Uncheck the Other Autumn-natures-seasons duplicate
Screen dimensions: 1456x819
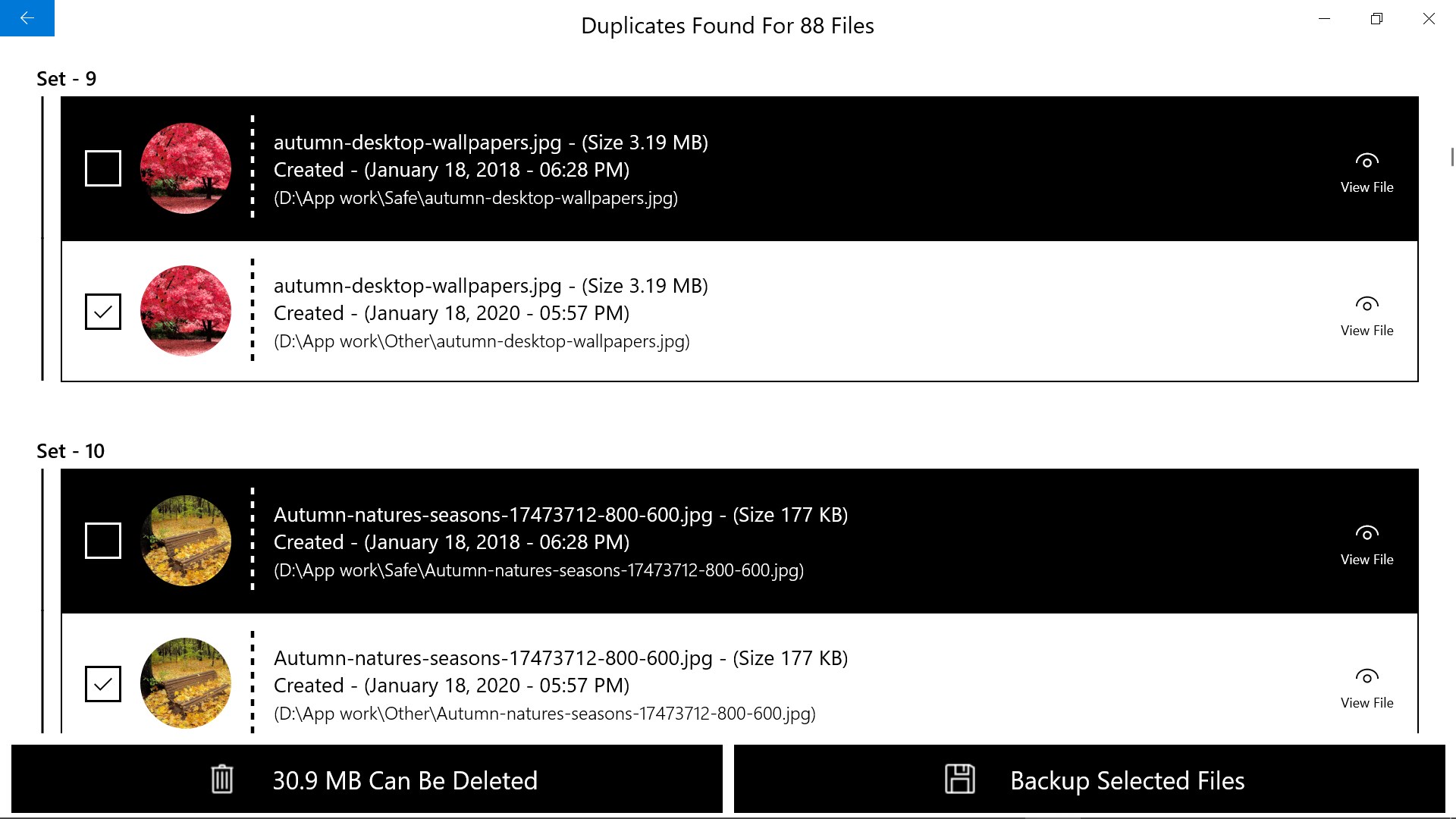[x=102, y=684]
